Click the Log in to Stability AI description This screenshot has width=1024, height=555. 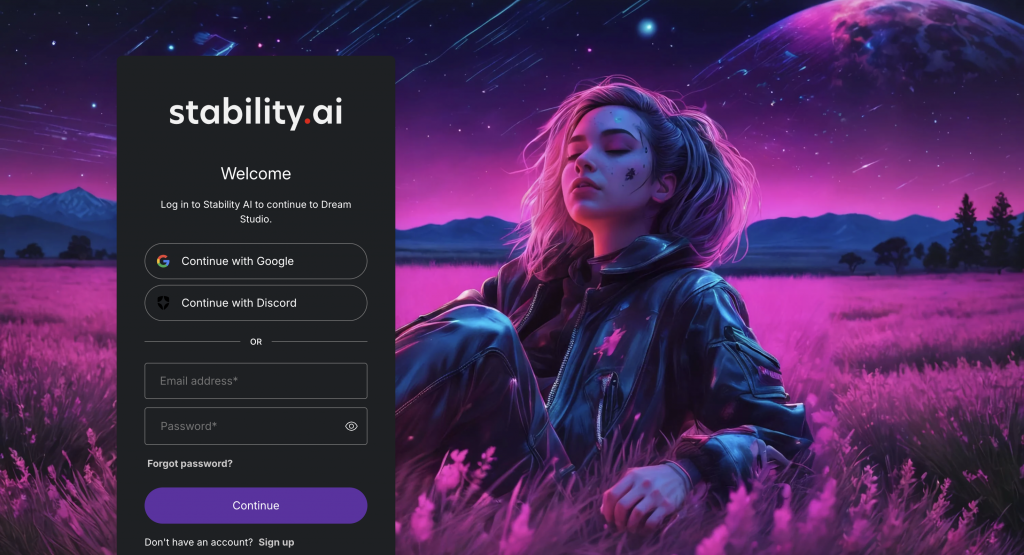256,212
